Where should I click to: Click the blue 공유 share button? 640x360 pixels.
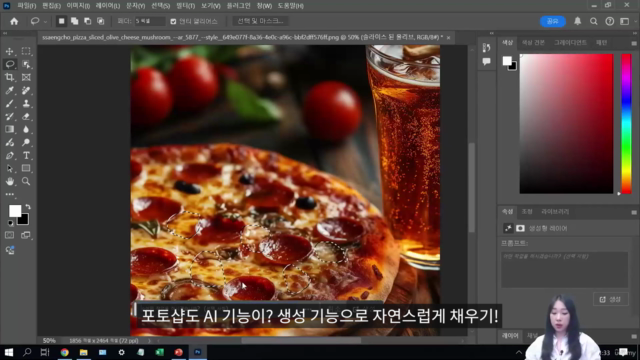click(x=553, y=21)
